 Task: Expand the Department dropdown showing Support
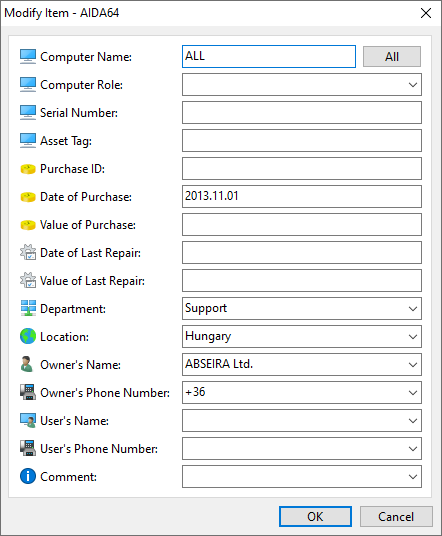point(413,309)
